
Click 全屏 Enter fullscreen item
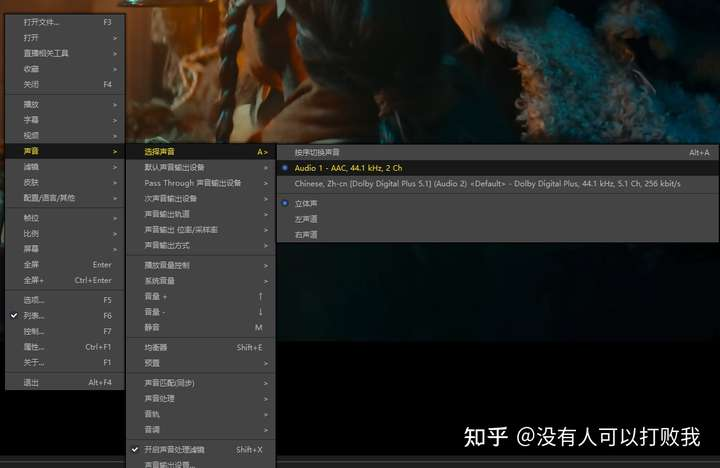[65, 265]
